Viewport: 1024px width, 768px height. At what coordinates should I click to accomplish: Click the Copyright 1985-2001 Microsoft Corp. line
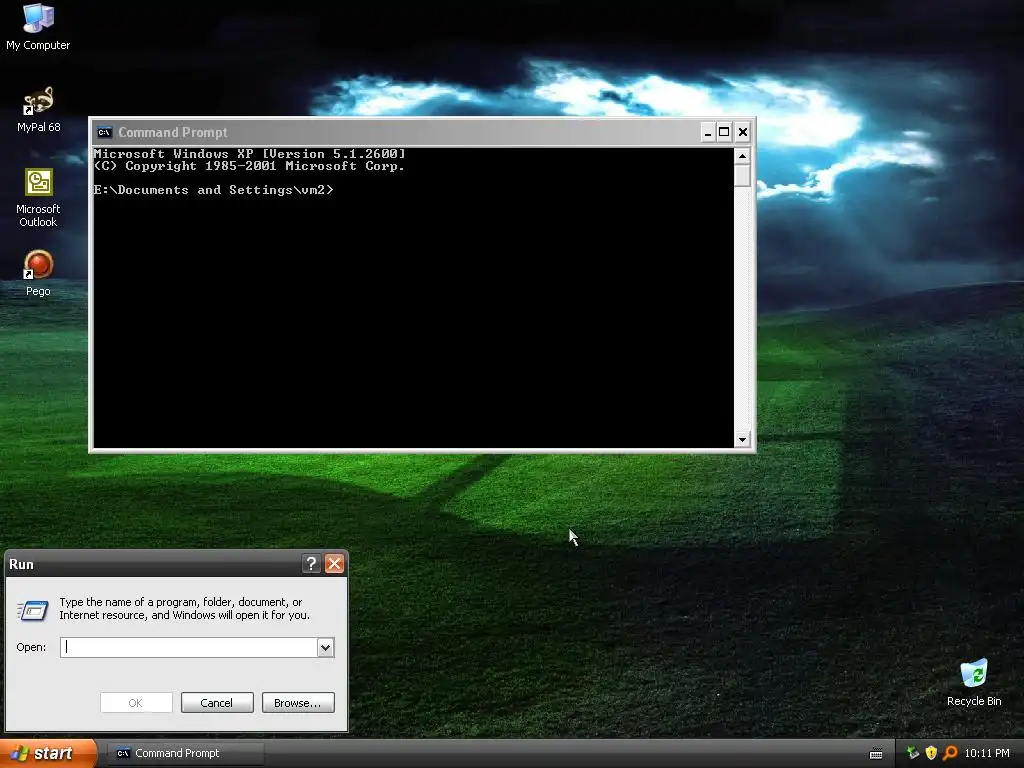[x=249, y=166]
